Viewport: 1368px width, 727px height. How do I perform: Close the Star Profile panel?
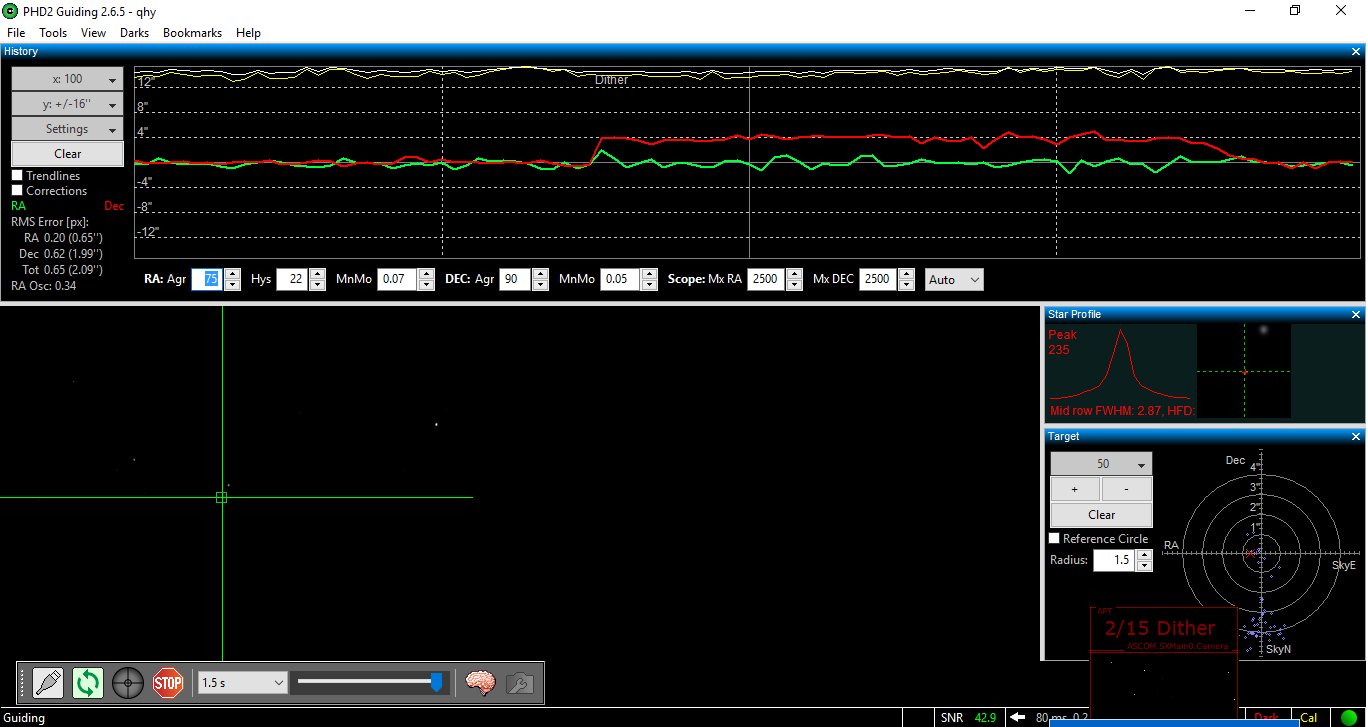pyautogui.click(x=1356, y=315)
